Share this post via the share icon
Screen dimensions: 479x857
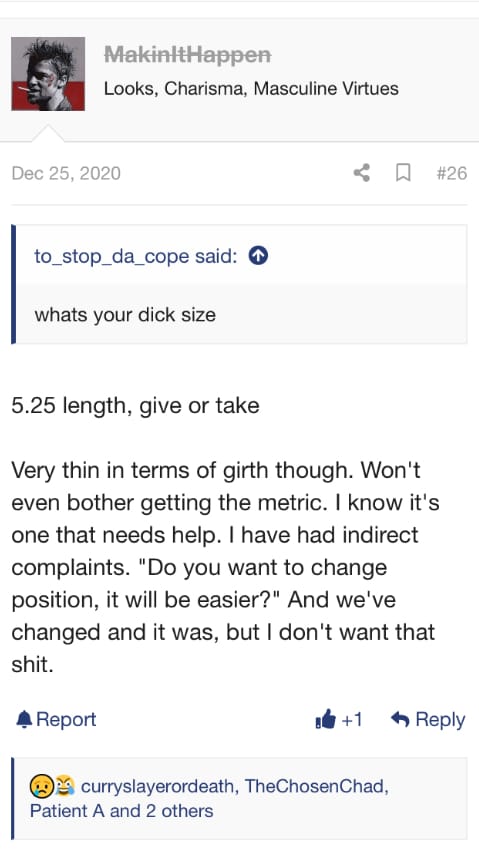361,173
